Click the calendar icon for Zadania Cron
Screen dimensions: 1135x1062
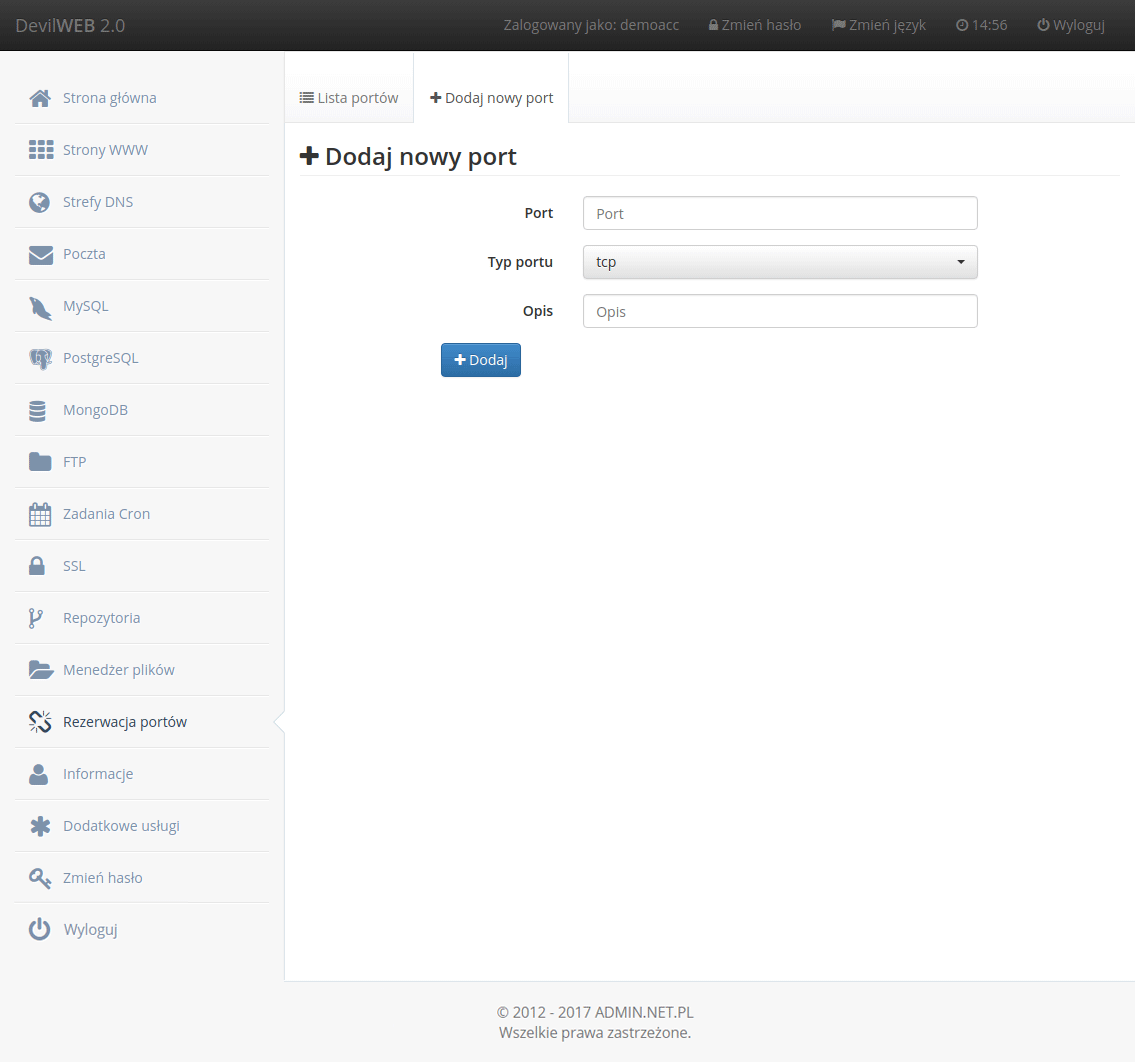pyautogui.click(x=40, y=514)
